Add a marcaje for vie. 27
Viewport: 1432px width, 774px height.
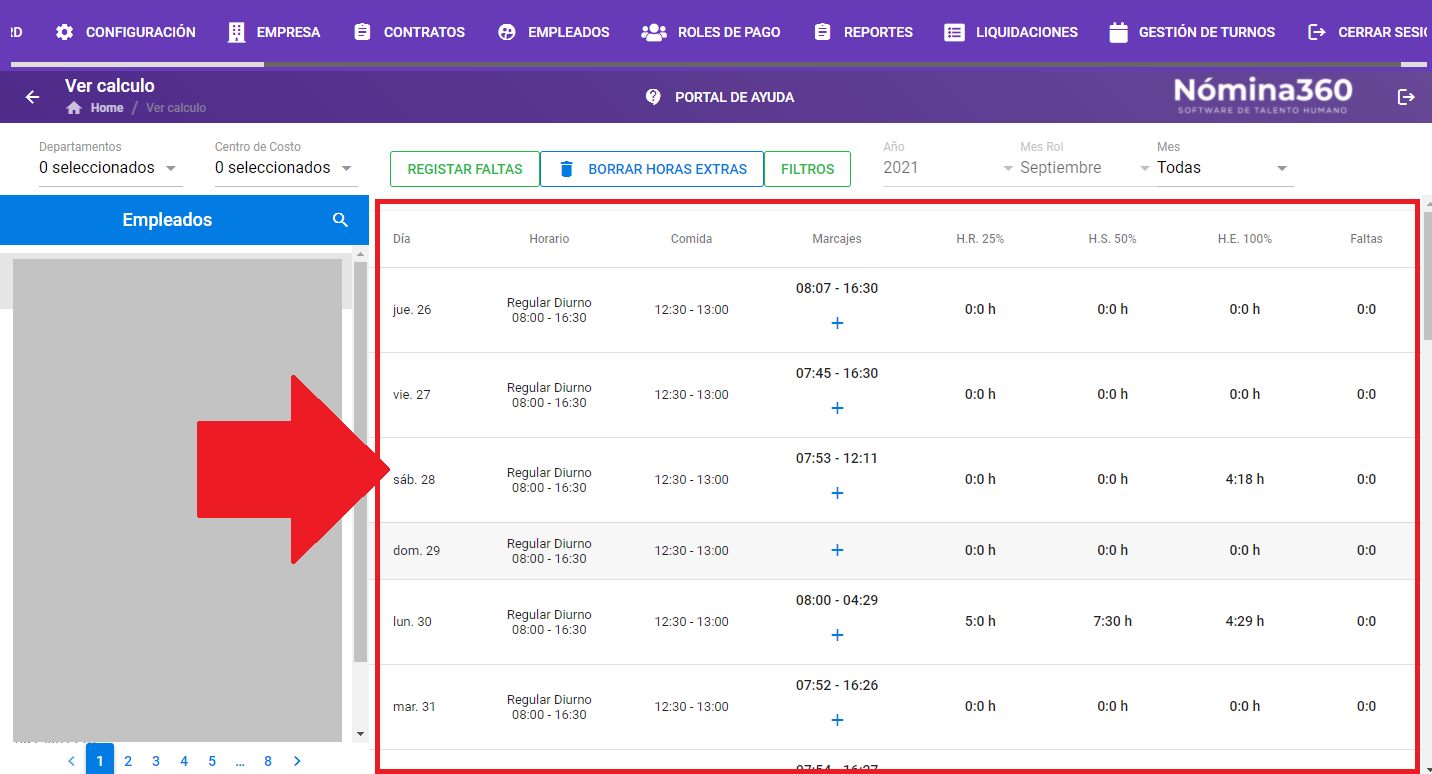[x=837, y=408]
